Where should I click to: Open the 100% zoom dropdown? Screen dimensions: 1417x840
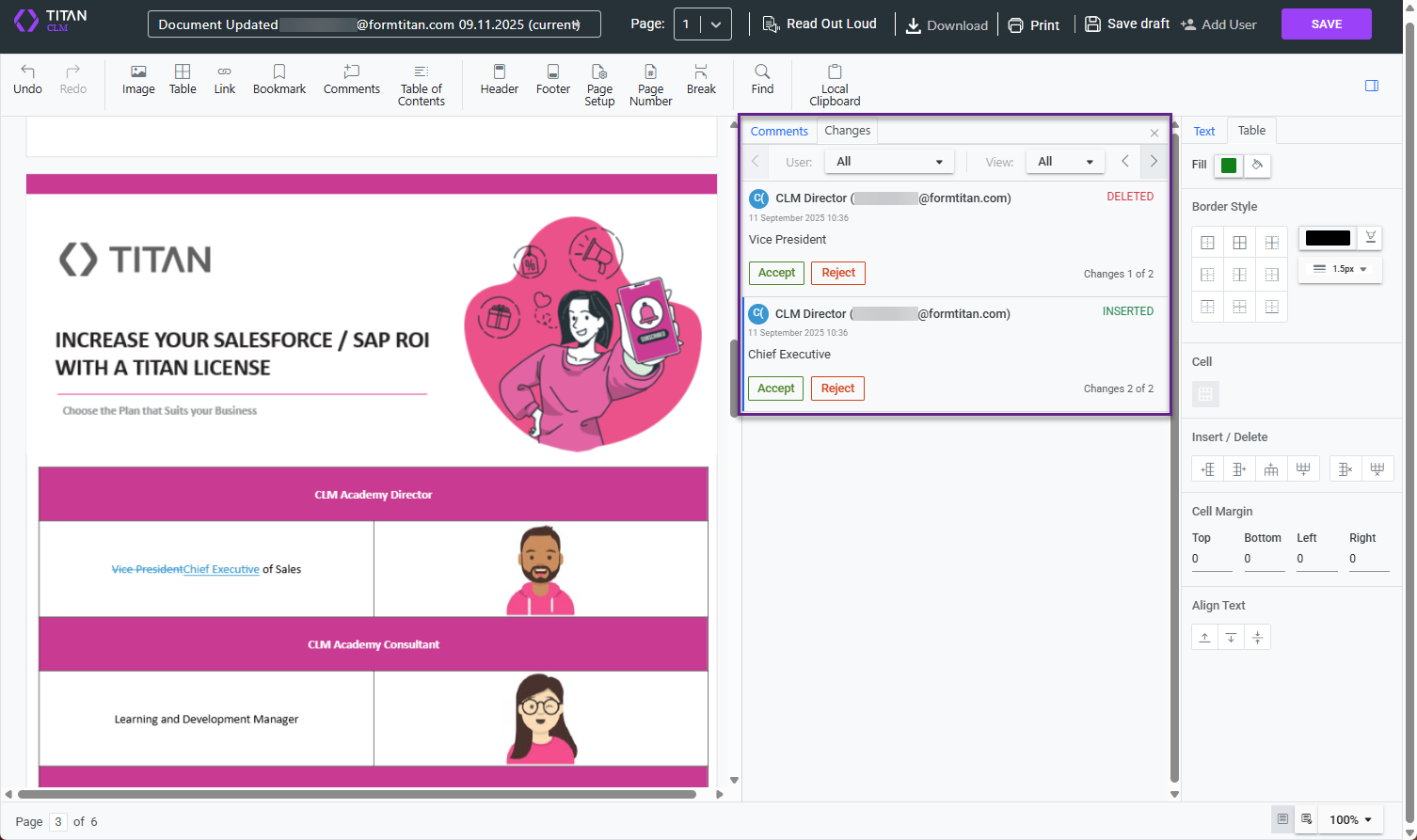[x=1350, y=819]
